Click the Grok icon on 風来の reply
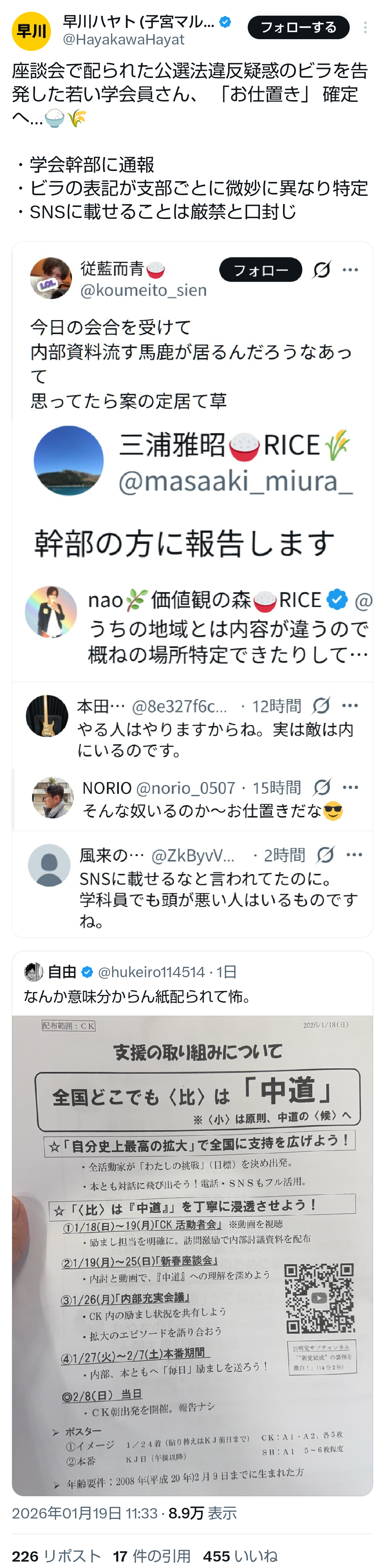The height and width of the screenshot is (1568, 385). [325, 855]
